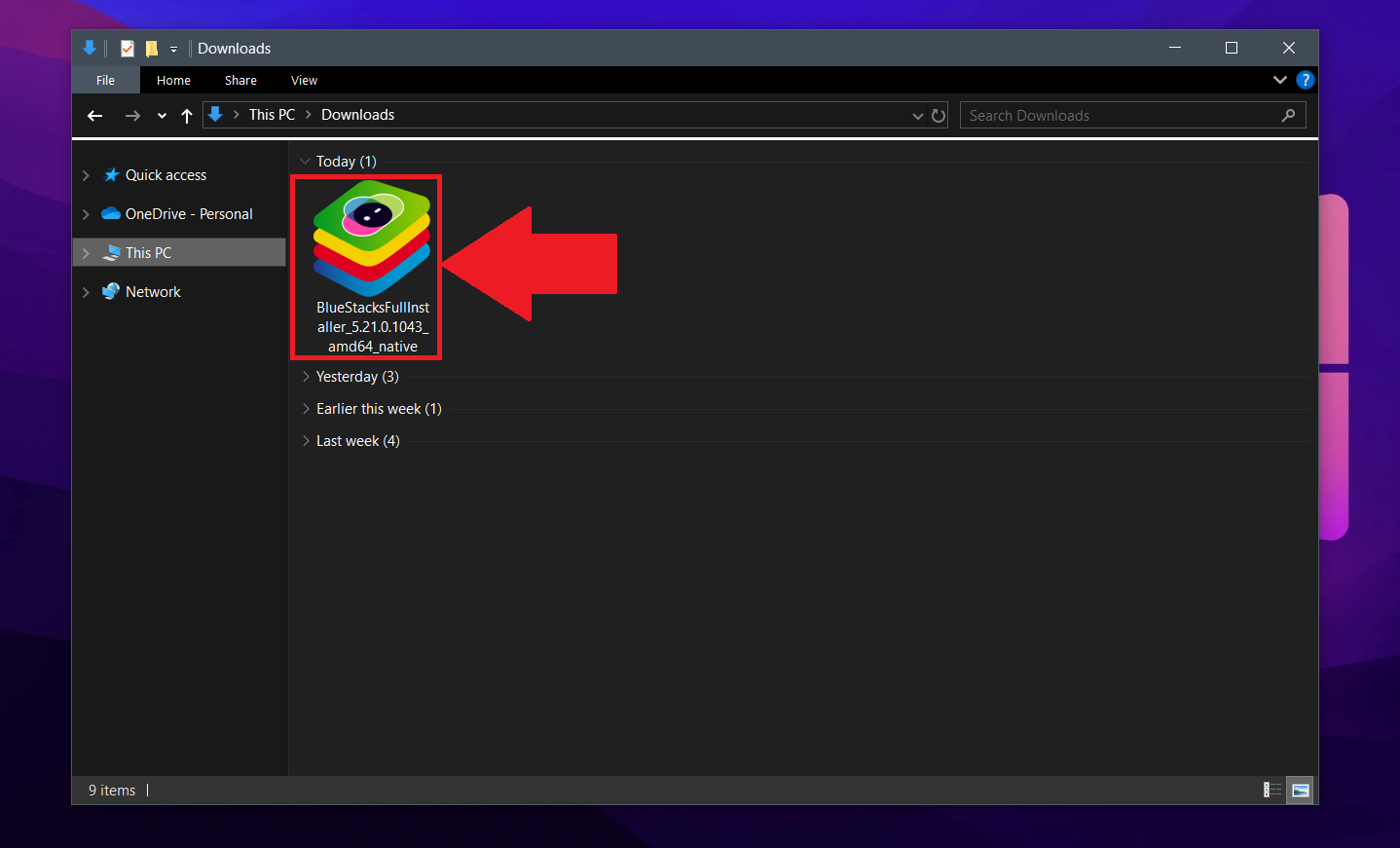Expand the Network tree node
This screenshot has width=1400, height=848.
click(x=86, y=292)
